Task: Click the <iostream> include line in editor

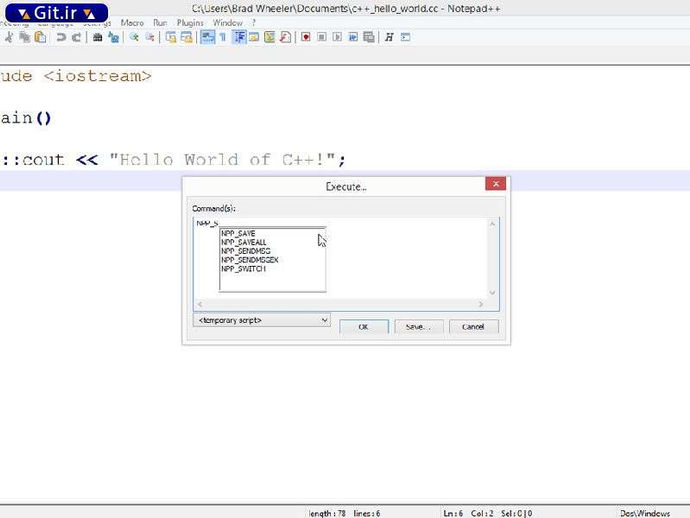Action: tap(76, 76)
